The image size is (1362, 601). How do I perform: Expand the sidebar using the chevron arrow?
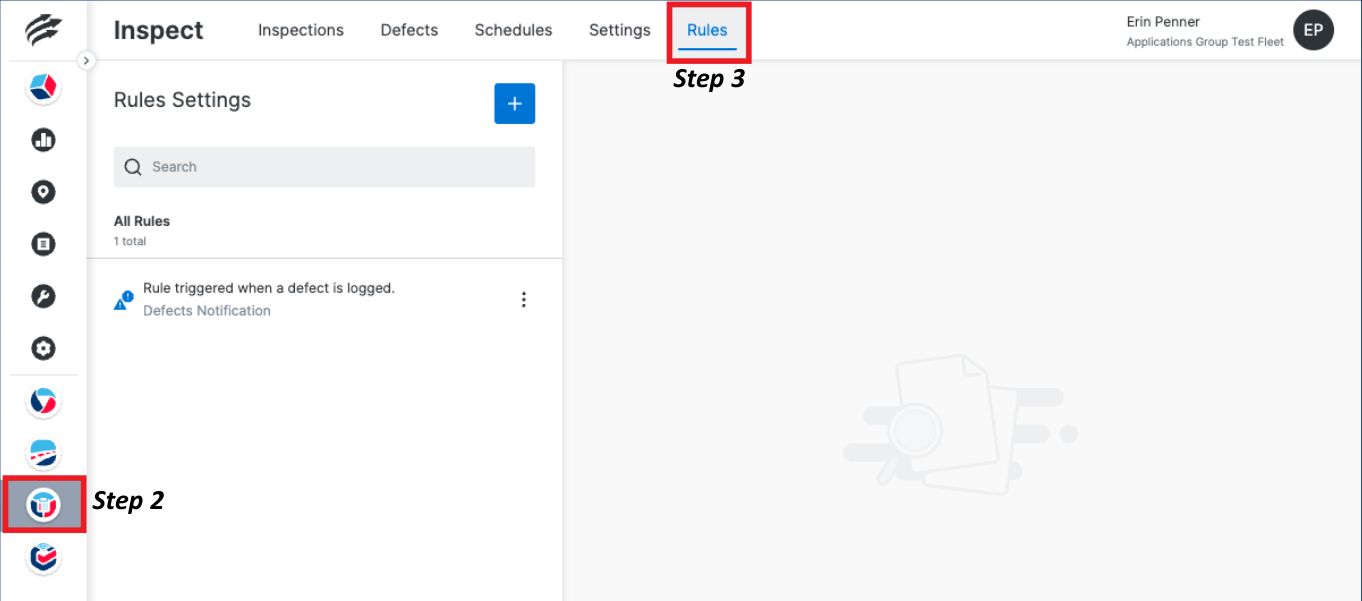[86, 61]
